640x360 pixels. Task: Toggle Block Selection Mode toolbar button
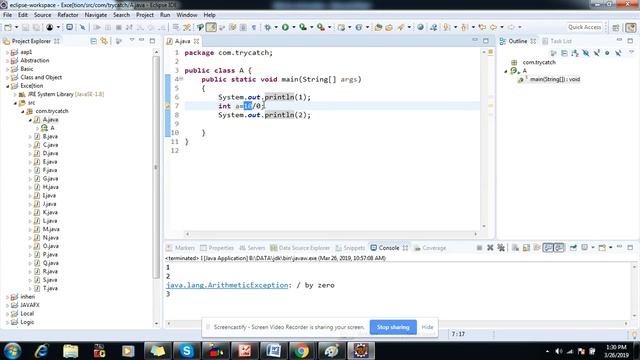[x=243, y=27]
